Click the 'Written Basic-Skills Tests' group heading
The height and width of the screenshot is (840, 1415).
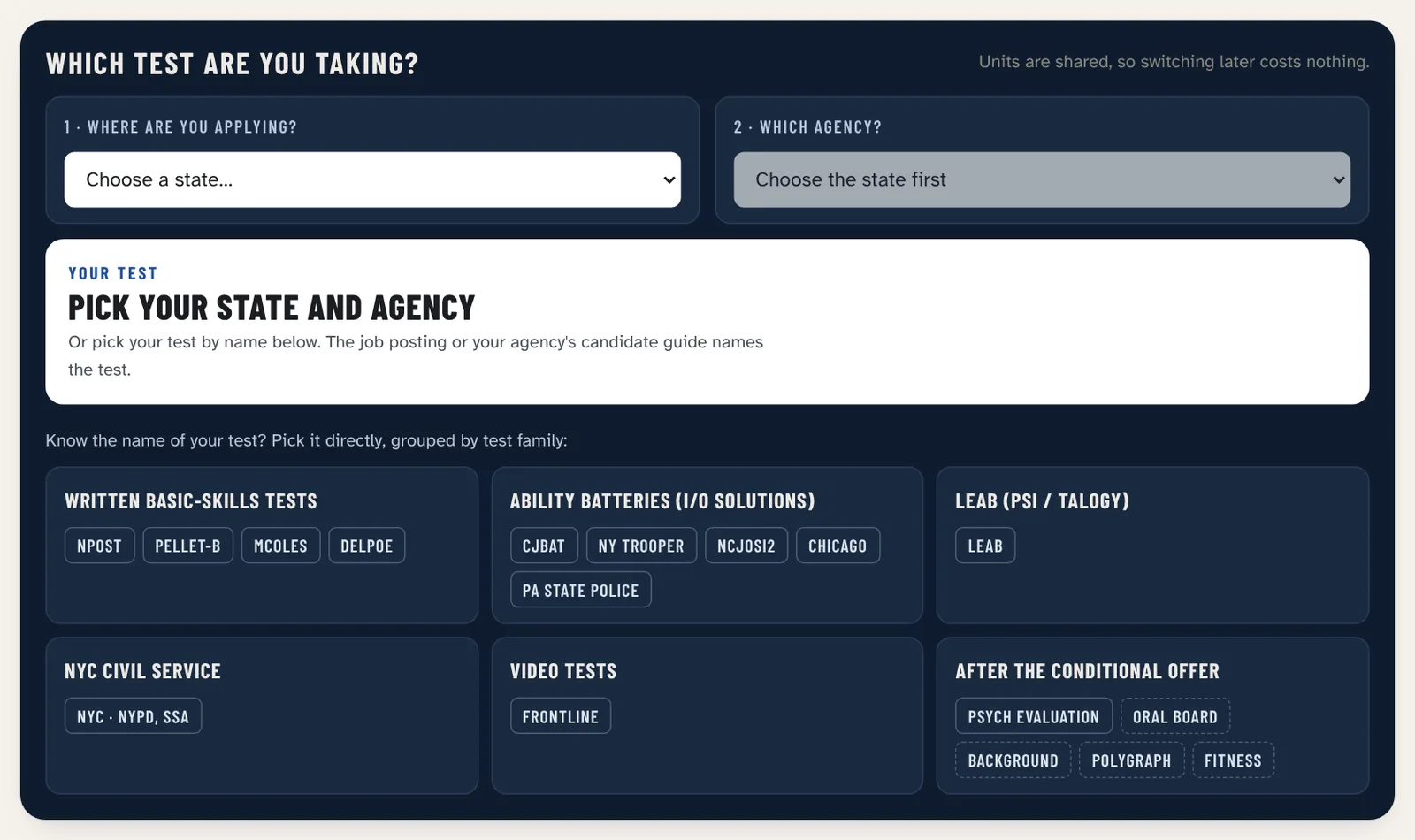pyautogui.click(x=191, y=501)
